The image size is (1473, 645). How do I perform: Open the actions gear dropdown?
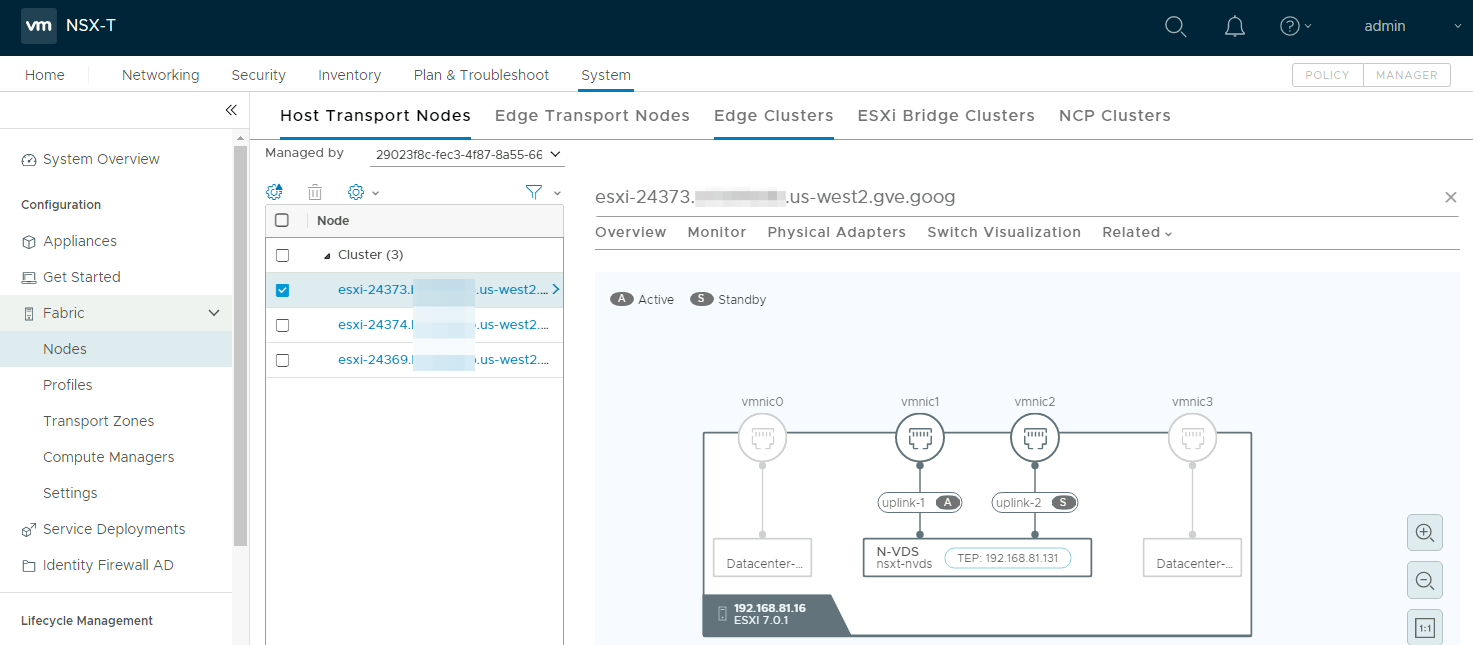(x=363, y=192)
